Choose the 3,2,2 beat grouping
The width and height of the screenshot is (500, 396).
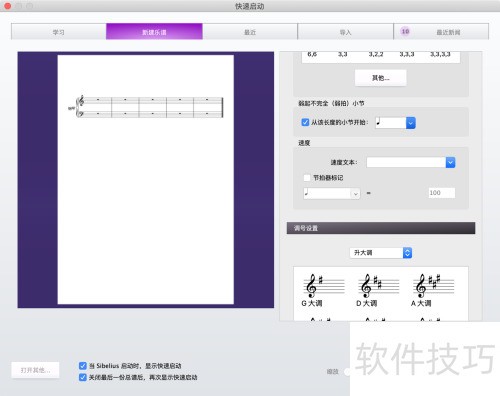[x=376, y=54]
